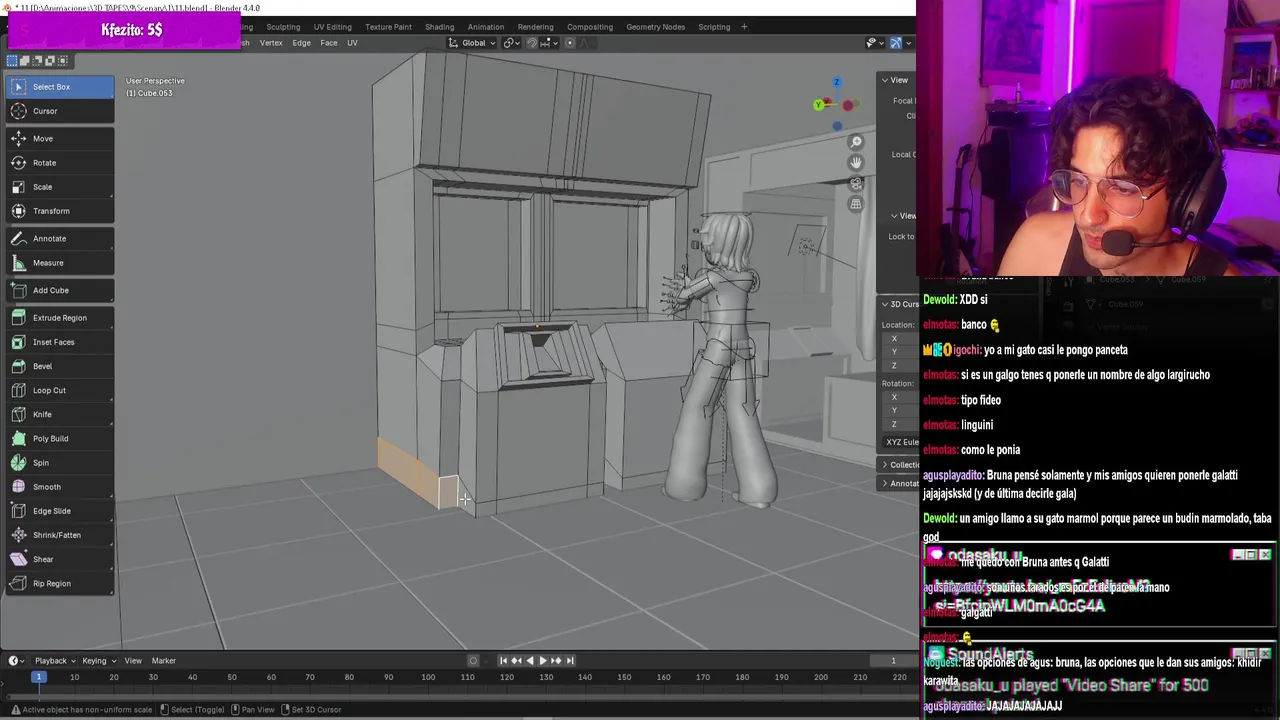The width and height of the screenshot is (1280, 720).
Task: Open the Edge menu
Action: [301, 43]
